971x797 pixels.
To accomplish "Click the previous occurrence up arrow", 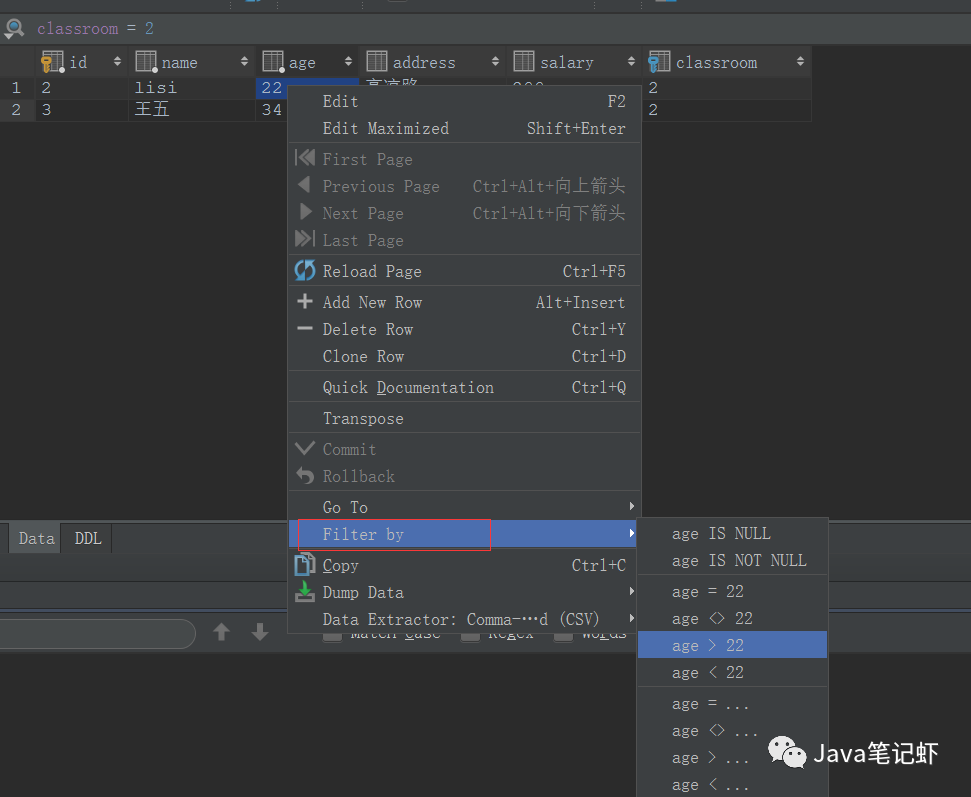I will (222, 632).
